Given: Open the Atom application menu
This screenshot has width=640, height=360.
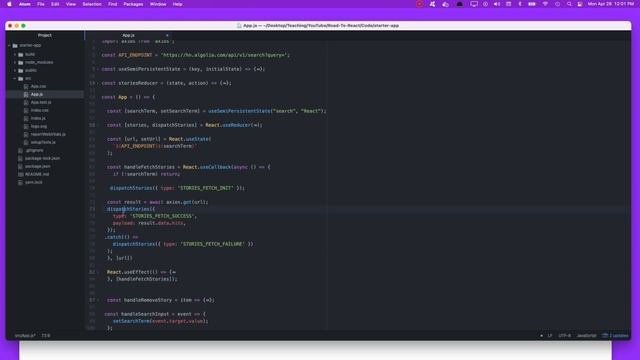Looking at the screenshot, I should coord(25,4).
